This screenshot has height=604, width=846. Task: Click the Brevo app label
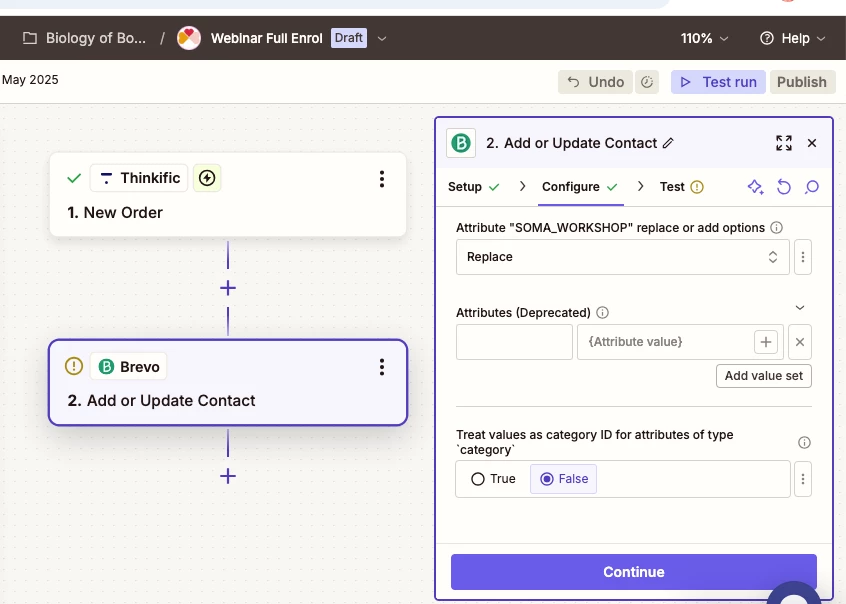pos(129,367)
